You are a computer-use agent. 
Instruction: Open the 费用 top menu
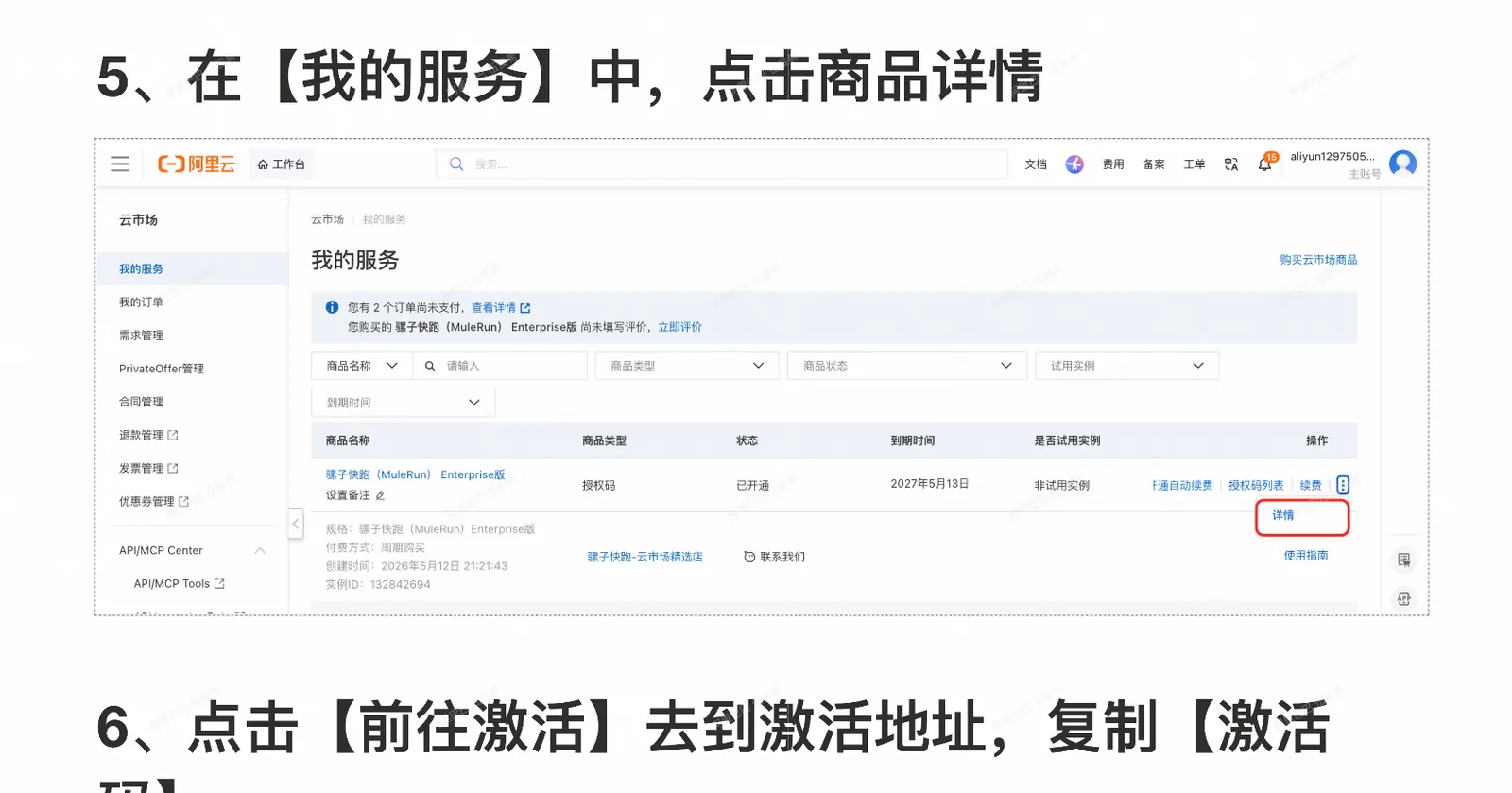pyautogui.click(x=1113, y=164)
